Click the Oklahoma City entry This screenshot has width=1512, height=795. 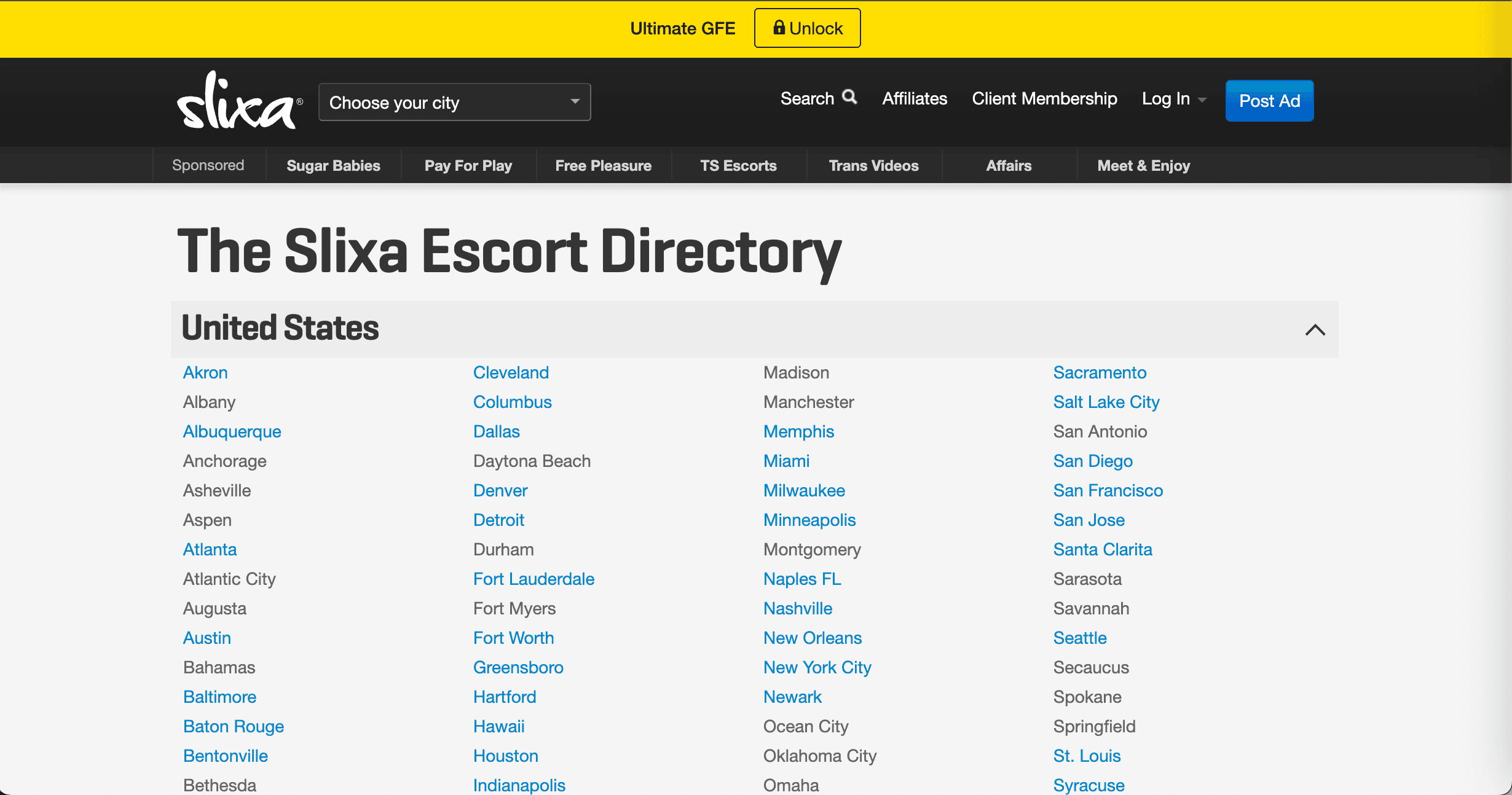(820, 756)
